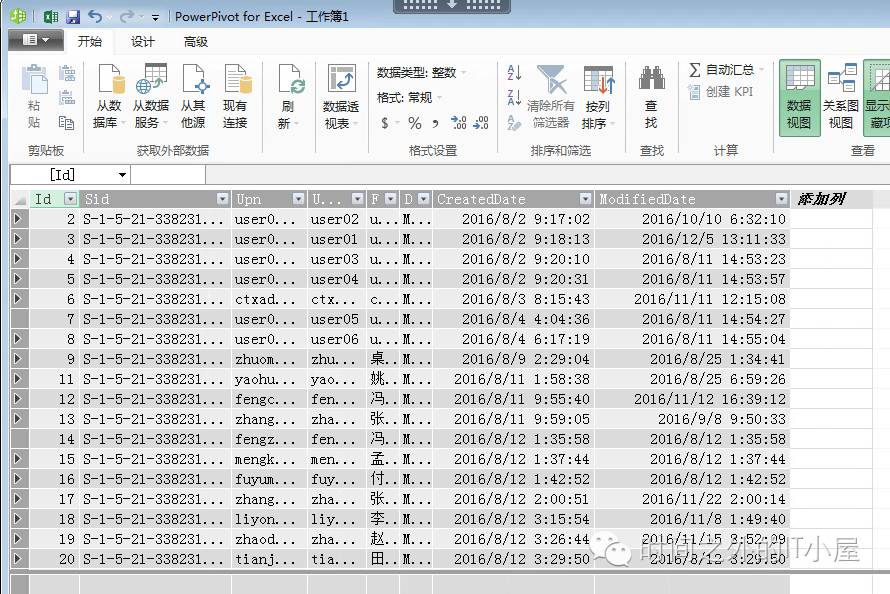Screen dimensions: 890x594
Task: Open quick access toolbar customize arrow
Action: (156, 18)
